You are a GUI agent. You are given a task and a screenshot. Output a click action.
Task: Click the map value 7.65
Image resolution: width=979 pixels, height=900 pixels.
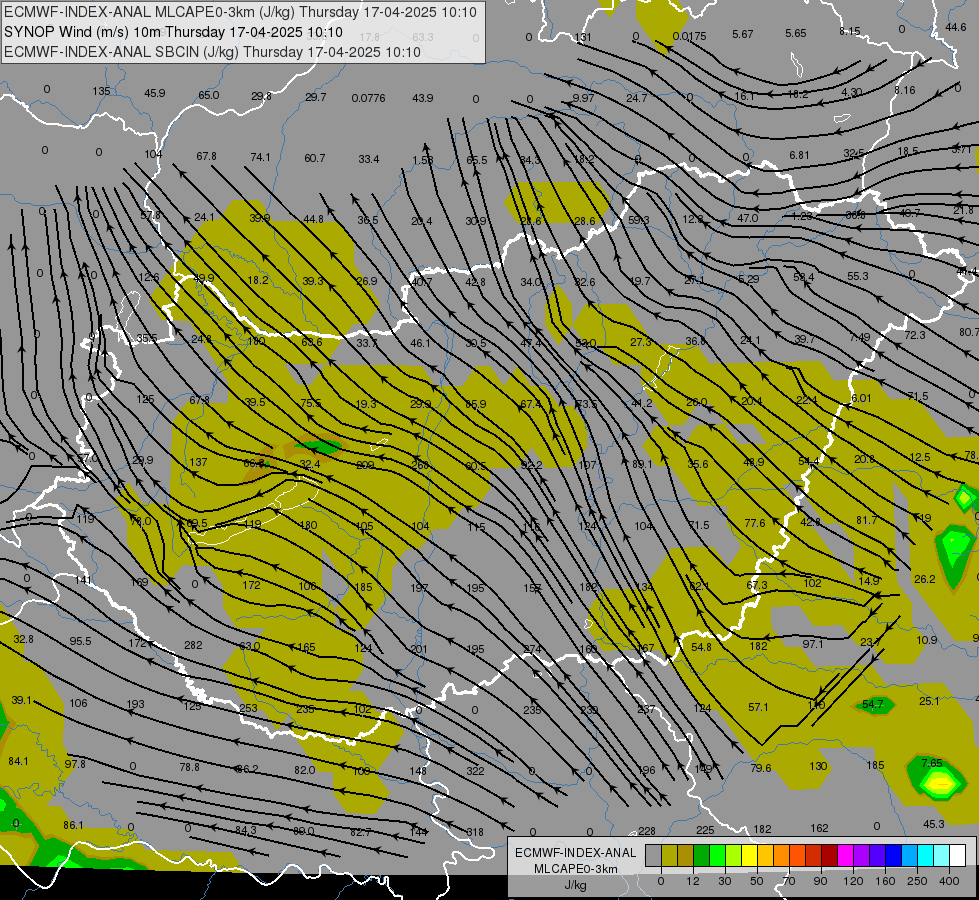click(932, 763)
